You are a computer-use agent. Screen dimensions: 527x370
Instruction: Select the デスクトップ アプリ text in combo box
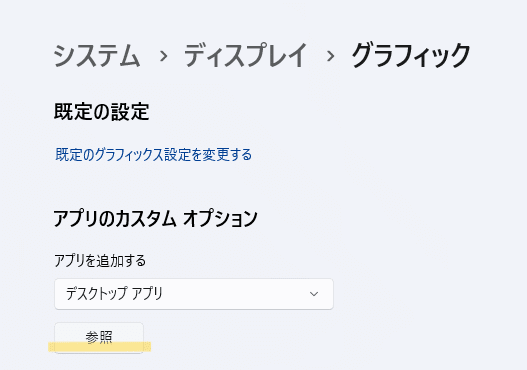(115, 294)
